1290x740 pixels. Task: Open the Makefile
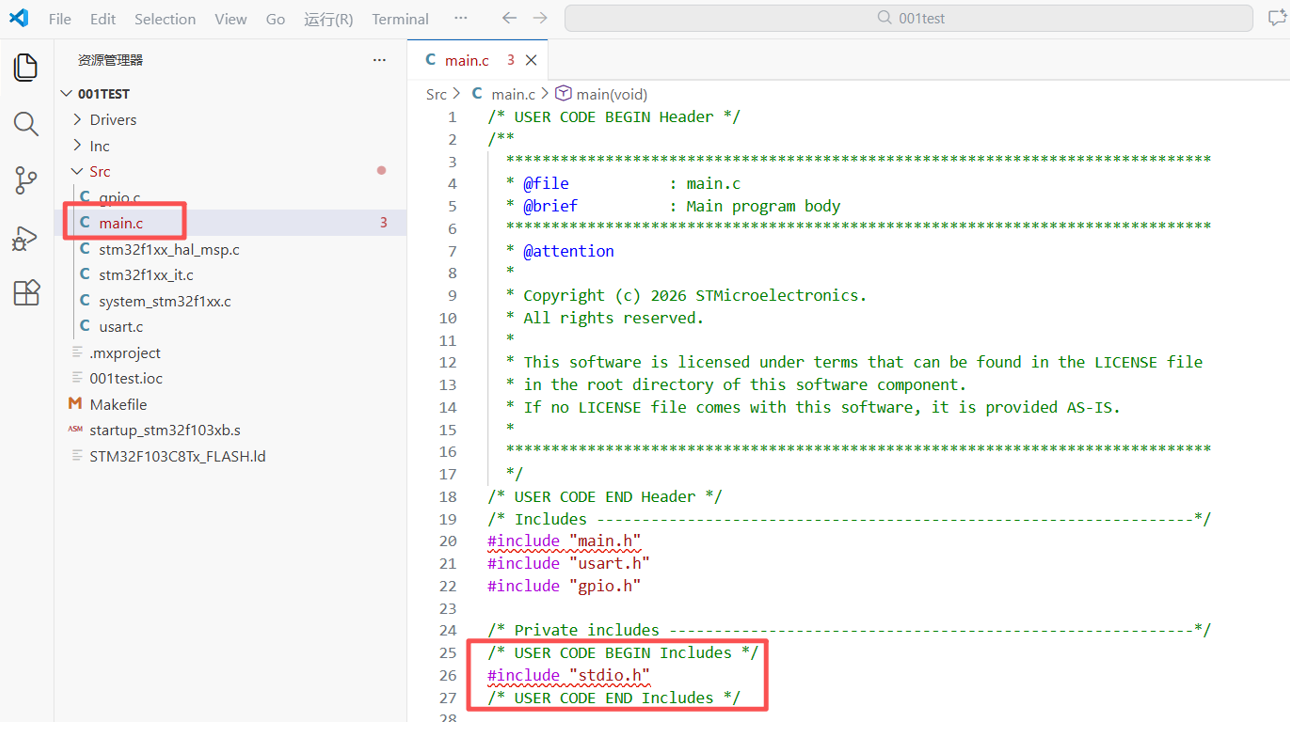tap(231, 404)
